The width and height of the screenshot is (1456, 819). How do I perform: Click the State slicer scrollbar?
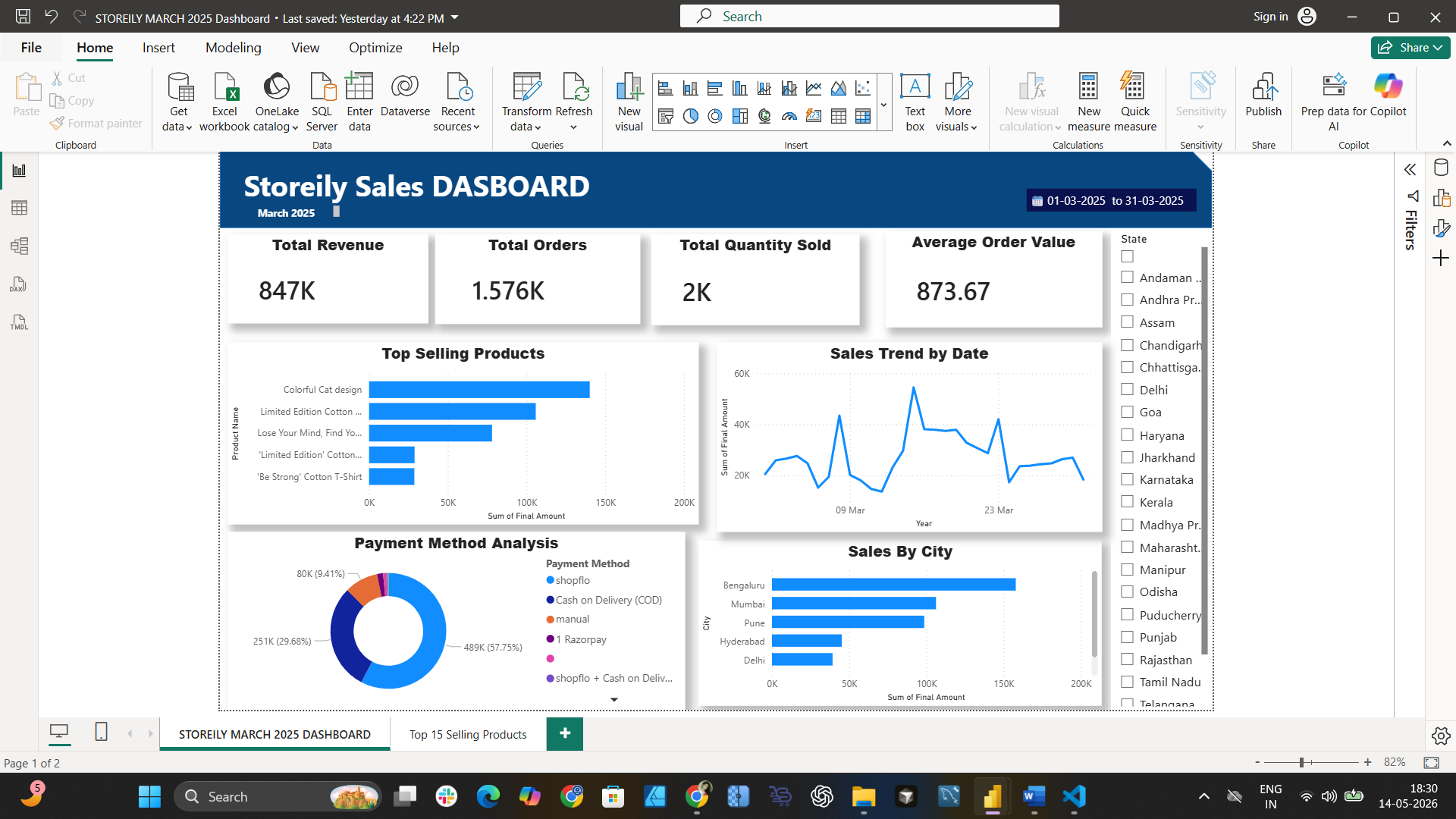pos(1204,450)
